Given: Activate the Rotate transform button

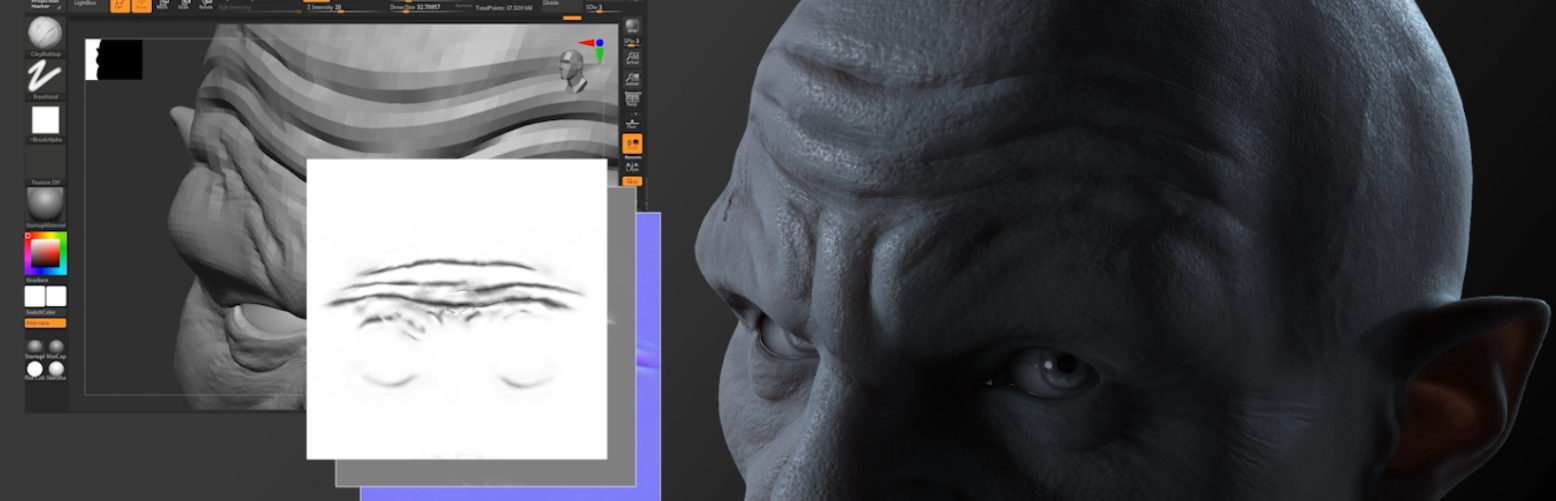Looking at the screenshot, I should 206,4.
